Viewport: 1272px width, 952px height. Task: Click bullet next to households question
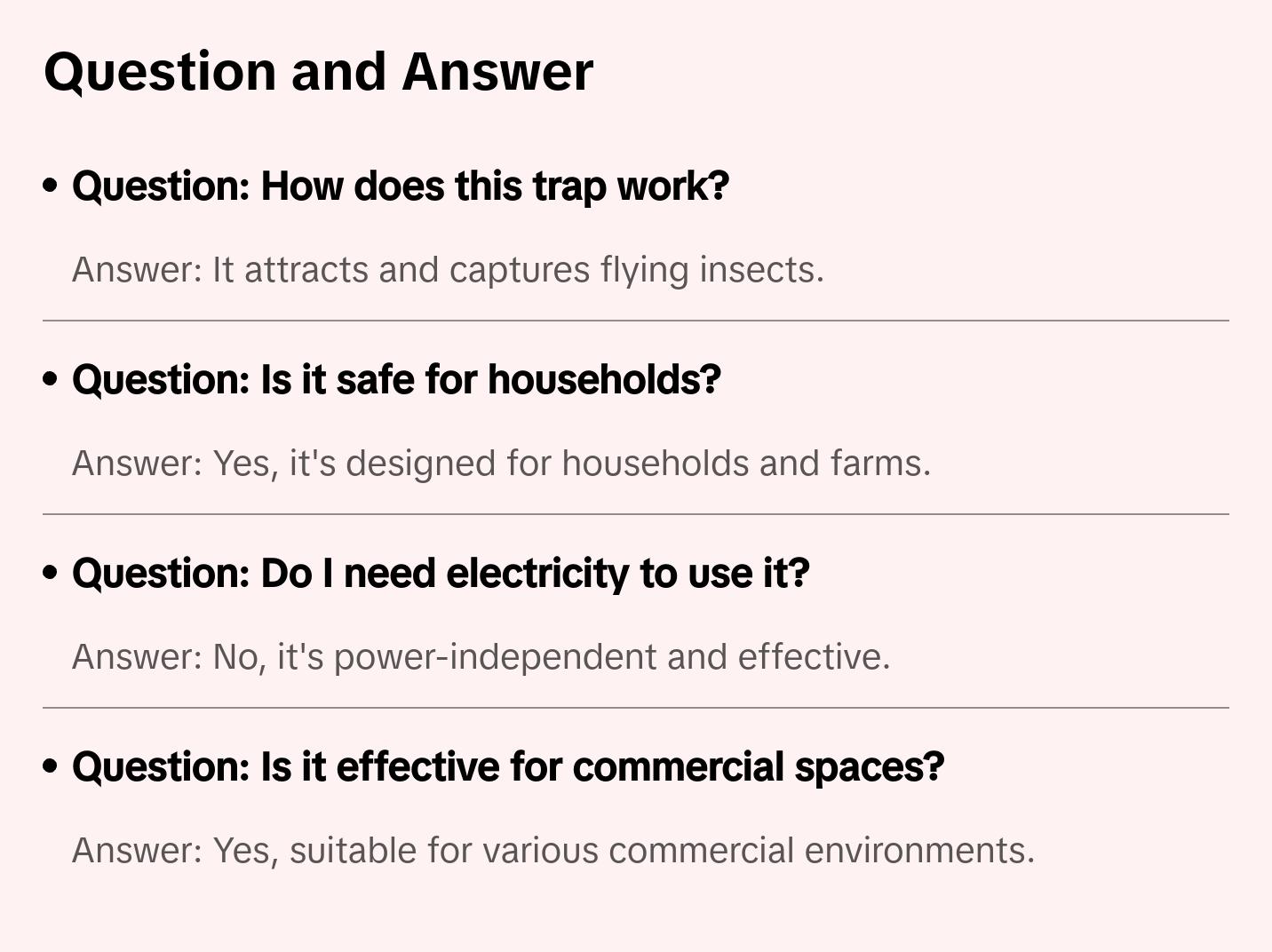pos(51,379)
